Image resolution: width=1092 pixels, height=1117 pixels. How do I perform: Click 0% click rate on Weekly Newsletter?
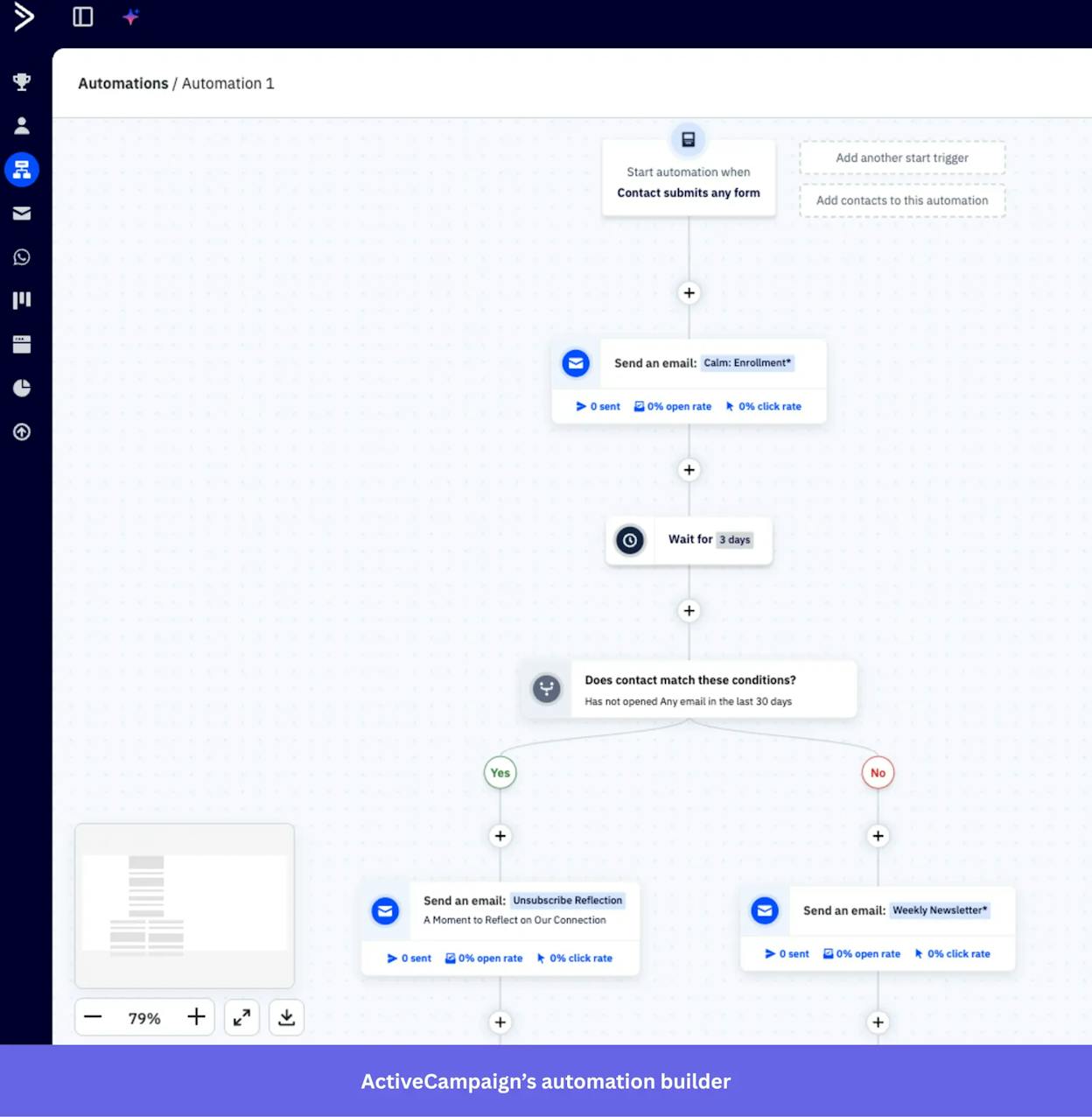[x=953, y=954]
